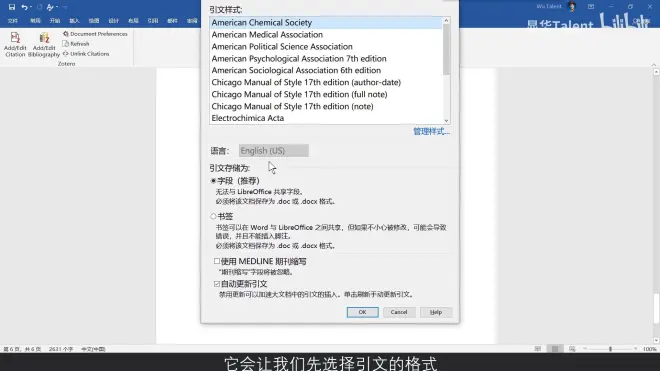
Task: Click the zoom out minus icon
Action: 585,349
